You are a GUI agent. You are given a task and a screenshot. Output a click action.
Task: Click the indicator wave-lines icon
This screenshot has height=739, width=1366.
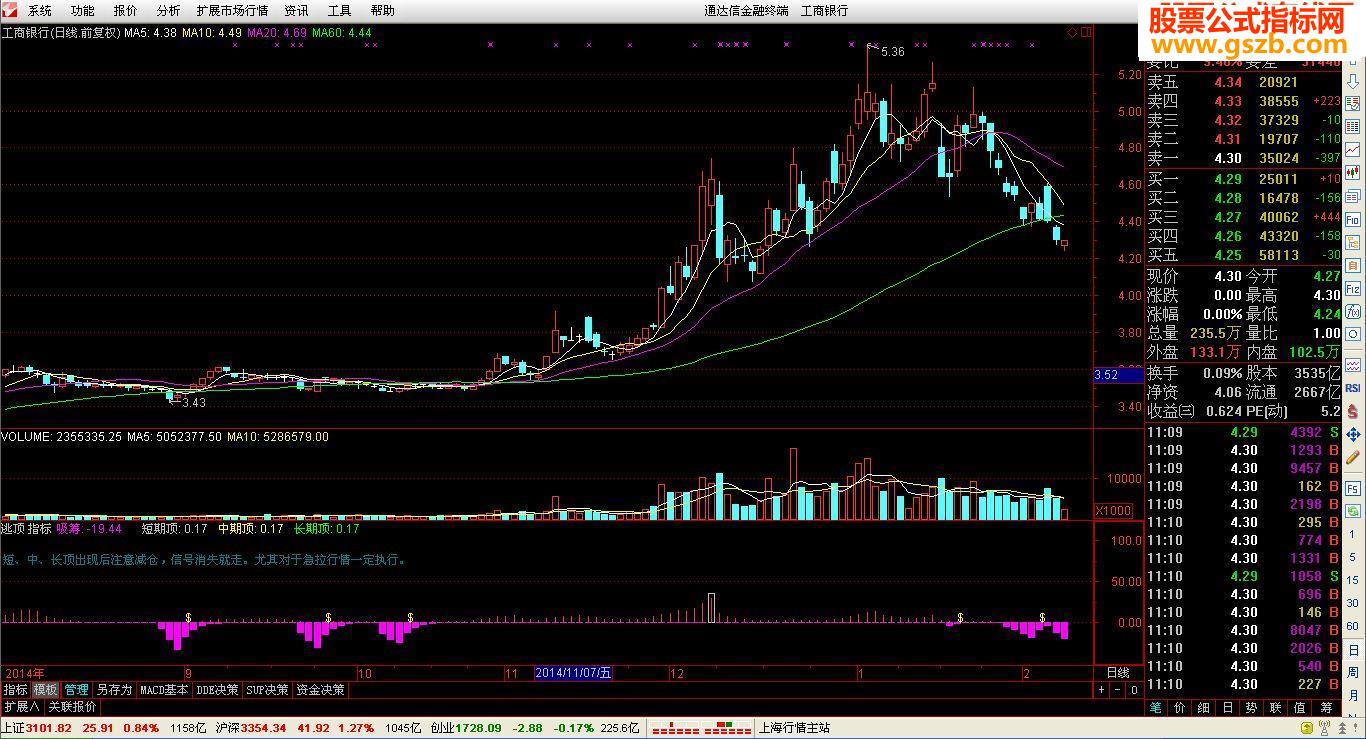pyautogui.click(x=1353, y=364)
